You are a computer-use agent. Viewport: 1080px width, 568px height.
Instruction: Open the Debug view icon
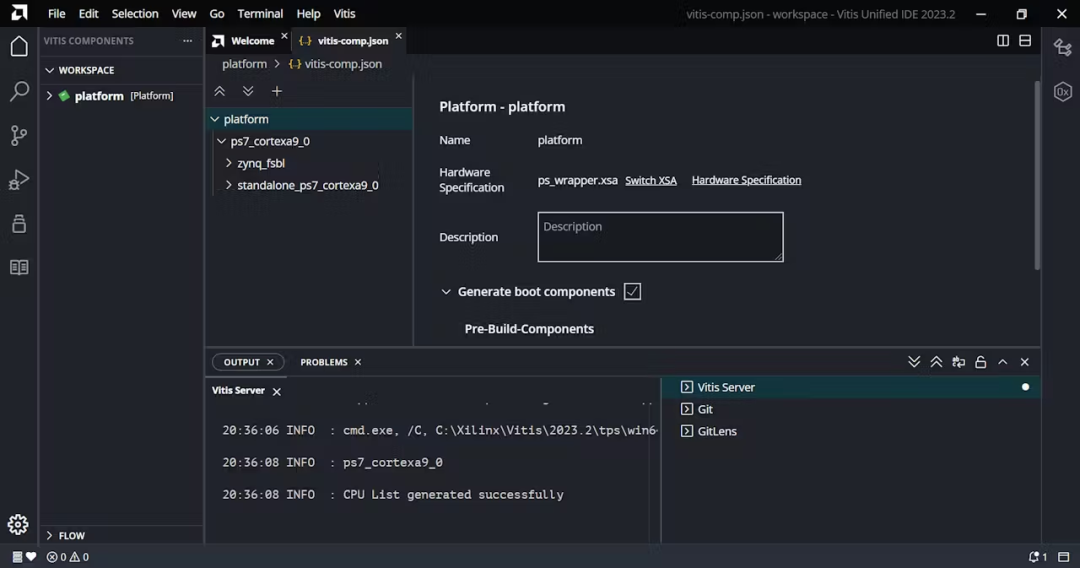(19, 179)
